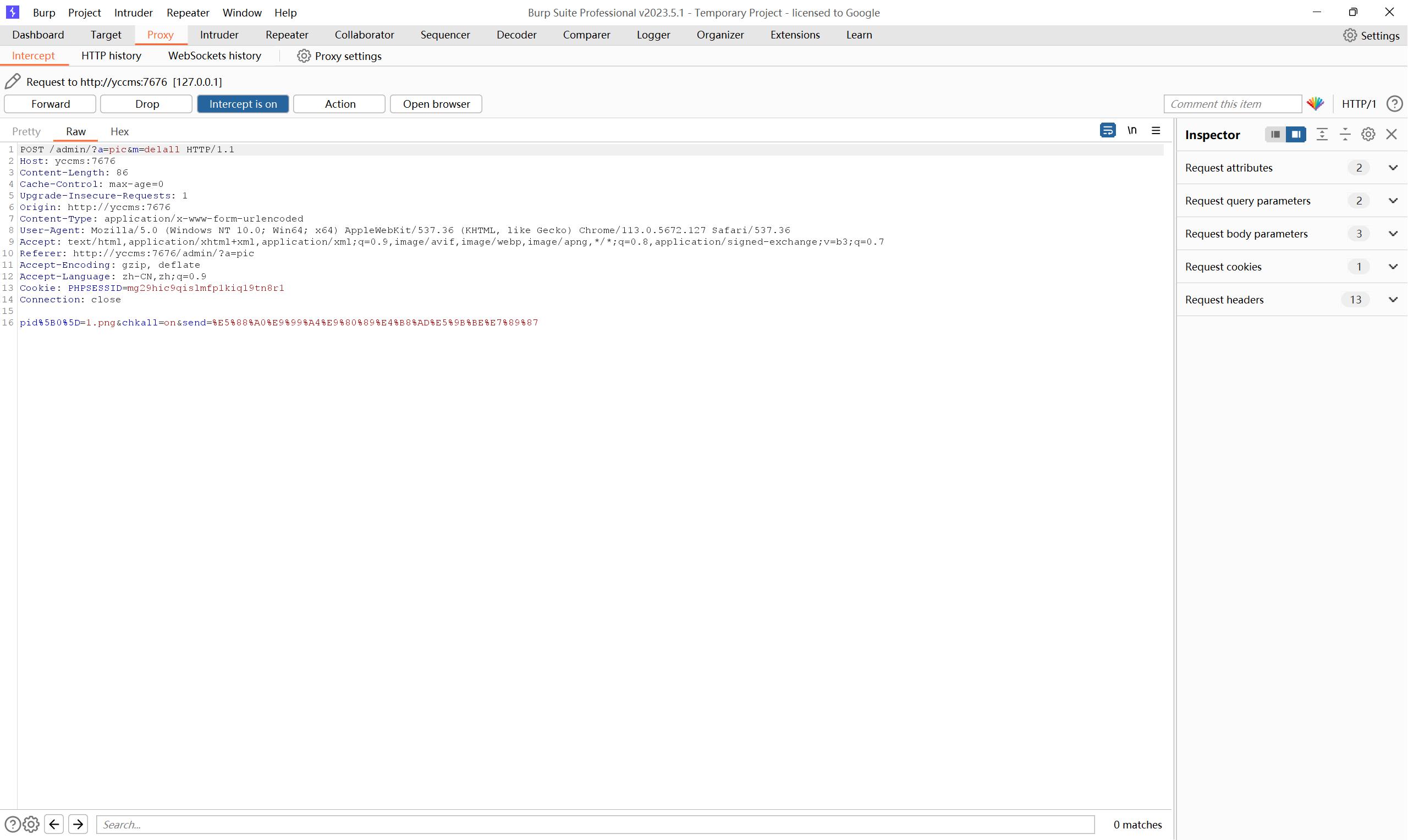Open the editor hamburger menu icon
The image size is (1408, 840).
pyautogui.click(x=1156, y=131)
